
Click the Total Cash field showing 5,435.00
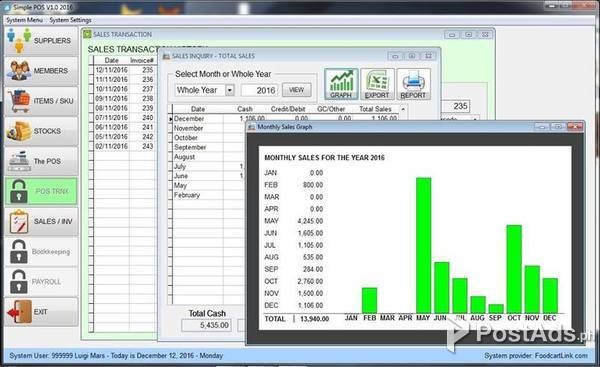tap(207, 325)
